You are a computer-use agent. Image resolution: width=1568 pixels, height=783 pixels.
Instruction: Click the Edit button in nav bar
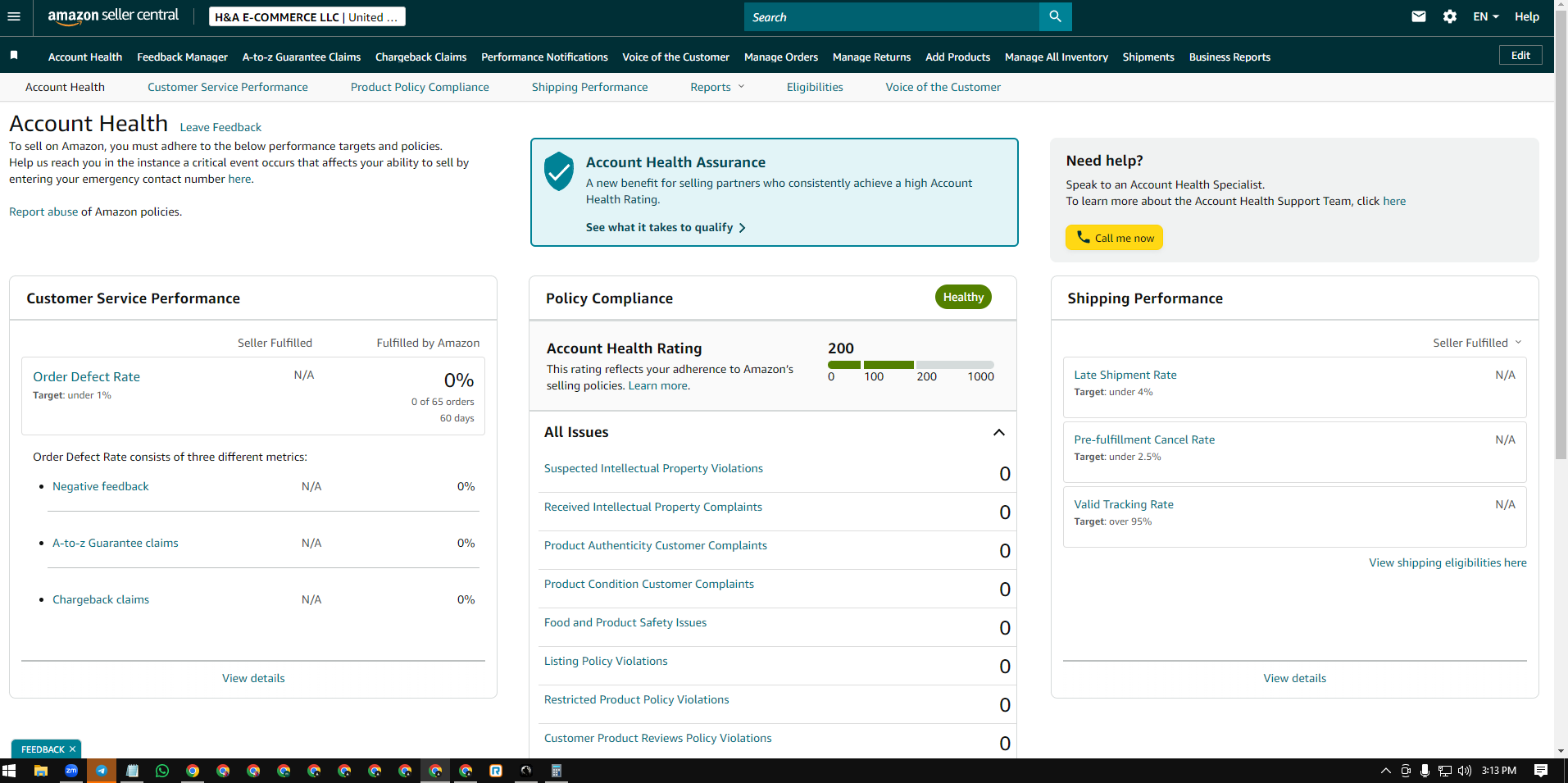point(1520,55)
